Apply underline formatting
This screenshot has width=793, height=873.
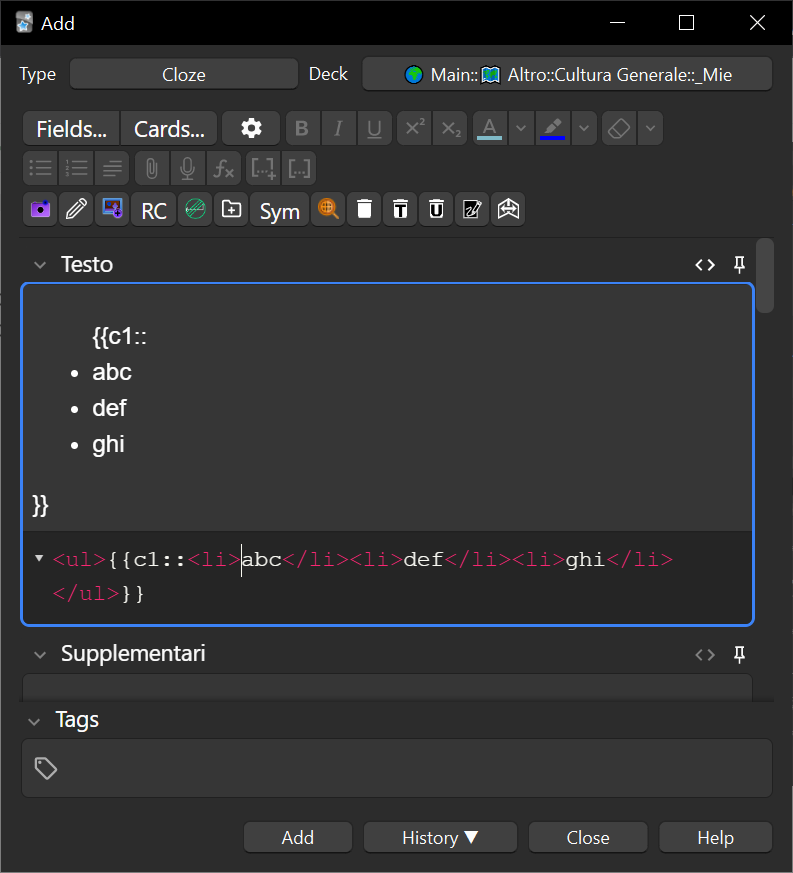[374, 129]
